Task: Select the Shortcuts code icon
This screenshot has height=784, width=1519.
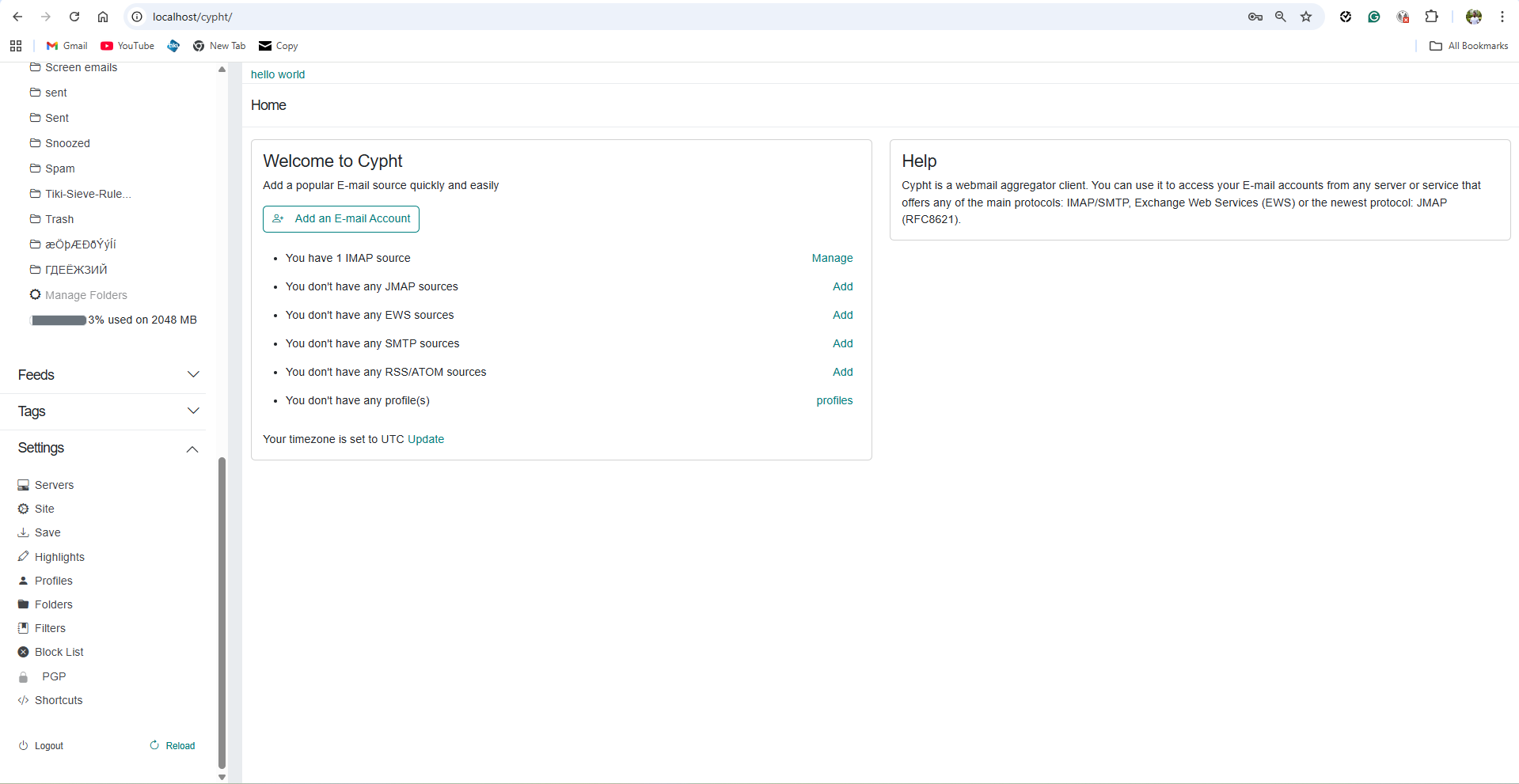Action: [x=23, y=700]
